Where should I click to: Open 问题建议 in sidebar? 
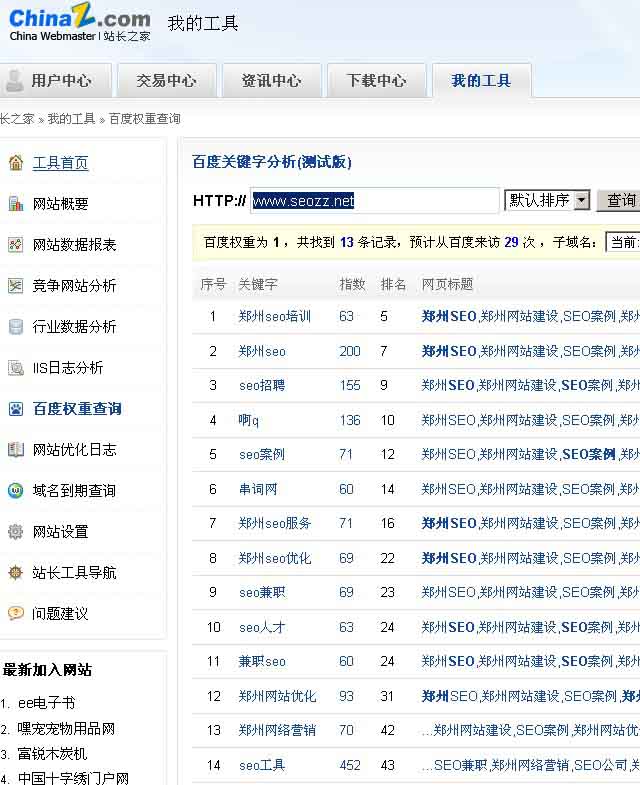(61, 613)
